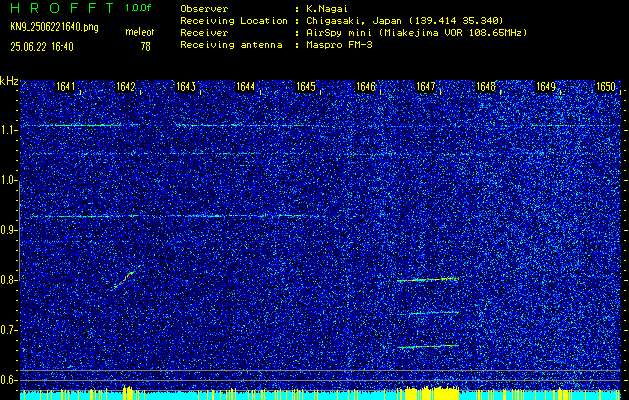629x400 pixels.
Task: Click the kHz axis unit label
Action: [x=9, y=81]
